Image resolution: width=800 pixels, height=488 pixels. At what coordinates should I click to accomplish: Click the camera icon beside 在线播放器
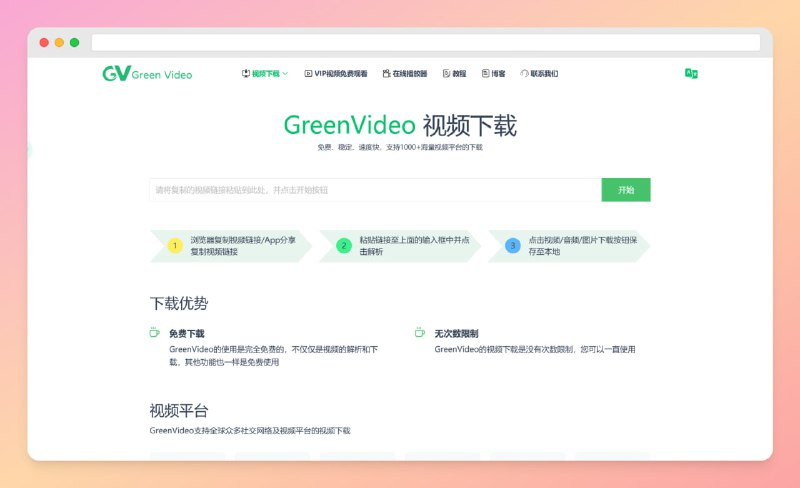[386, 74]
